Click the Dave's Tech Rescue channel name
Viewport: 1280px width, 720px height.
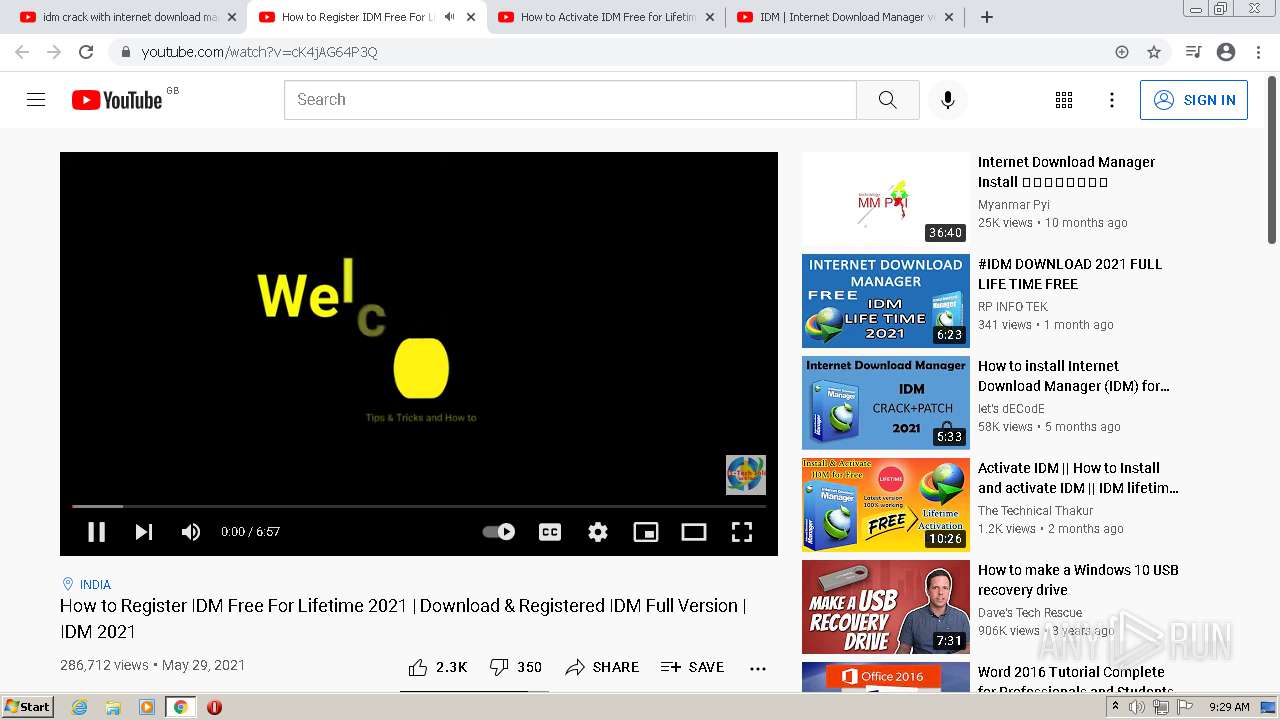(1030, 613)
